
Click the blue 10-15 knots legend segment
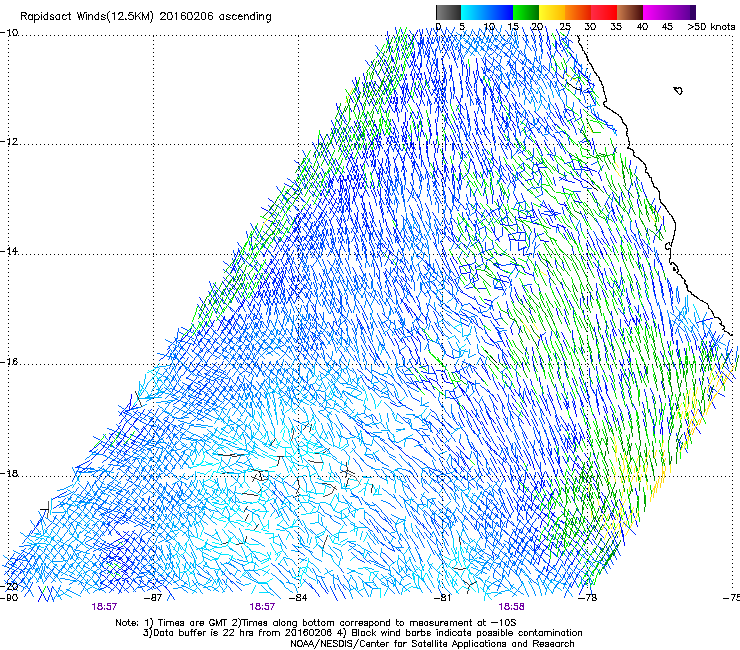click(500, 12)
